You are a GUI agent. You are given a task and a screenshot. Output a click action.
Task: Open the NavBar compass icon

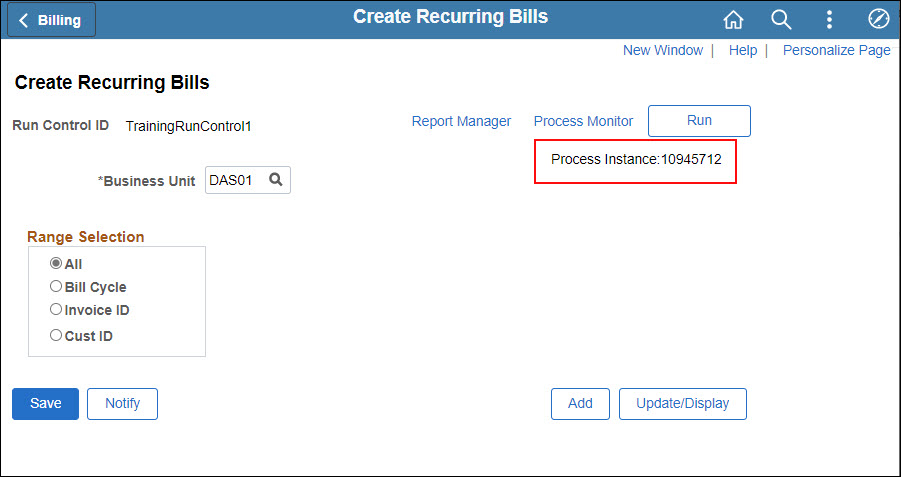[x=878, y=20]
